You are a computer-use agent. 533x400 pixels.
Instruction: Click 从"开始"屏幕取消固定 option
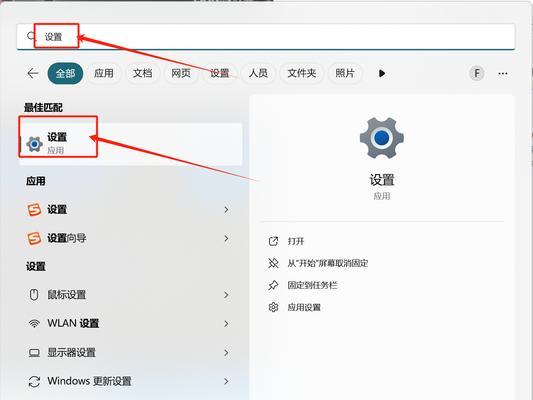(328, 263)
